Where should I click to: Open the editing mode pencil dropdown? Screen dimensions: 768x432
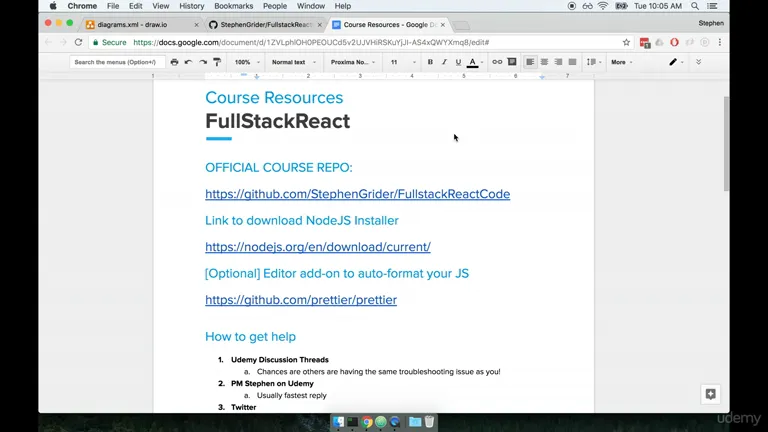pos(676,62)
